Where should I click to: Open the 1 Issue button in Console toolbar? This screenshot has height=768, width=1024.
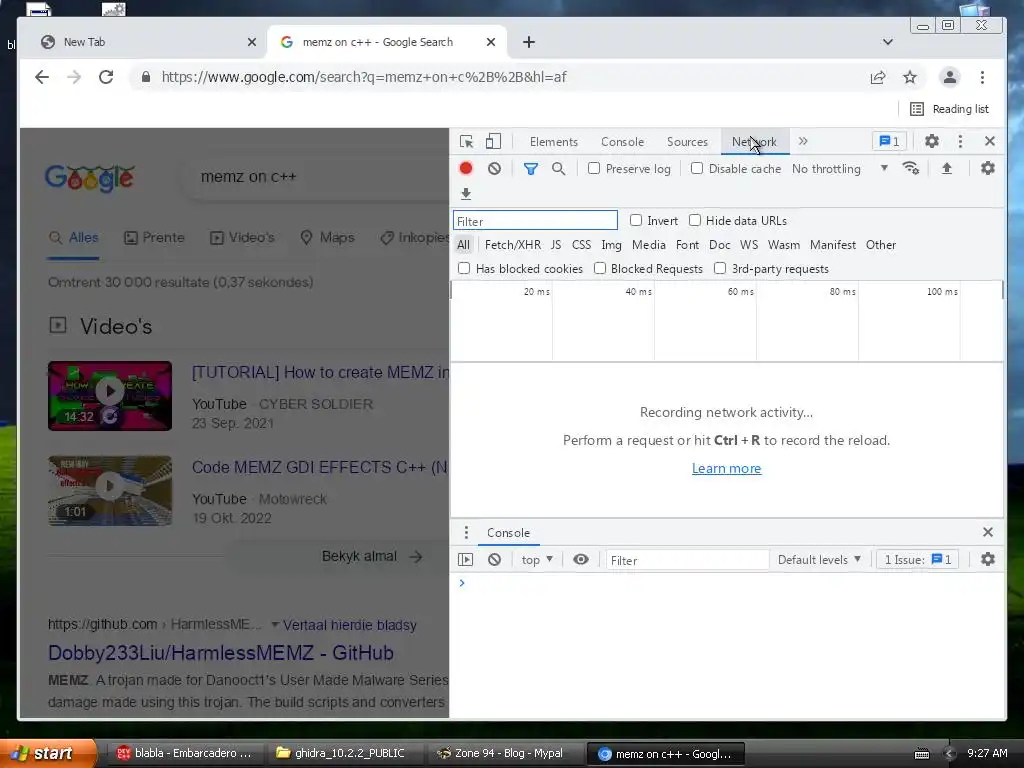(917, 560)
